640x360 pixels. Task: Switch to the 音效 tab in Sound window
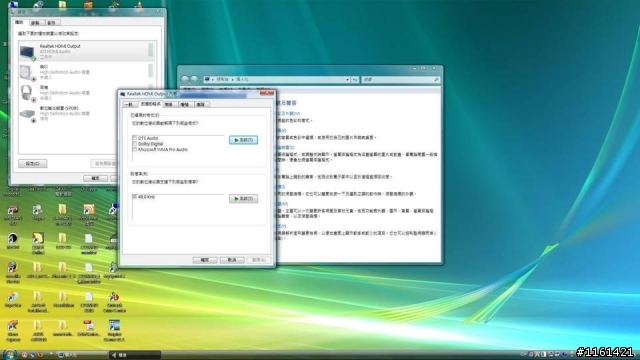(x=51, y=22)
